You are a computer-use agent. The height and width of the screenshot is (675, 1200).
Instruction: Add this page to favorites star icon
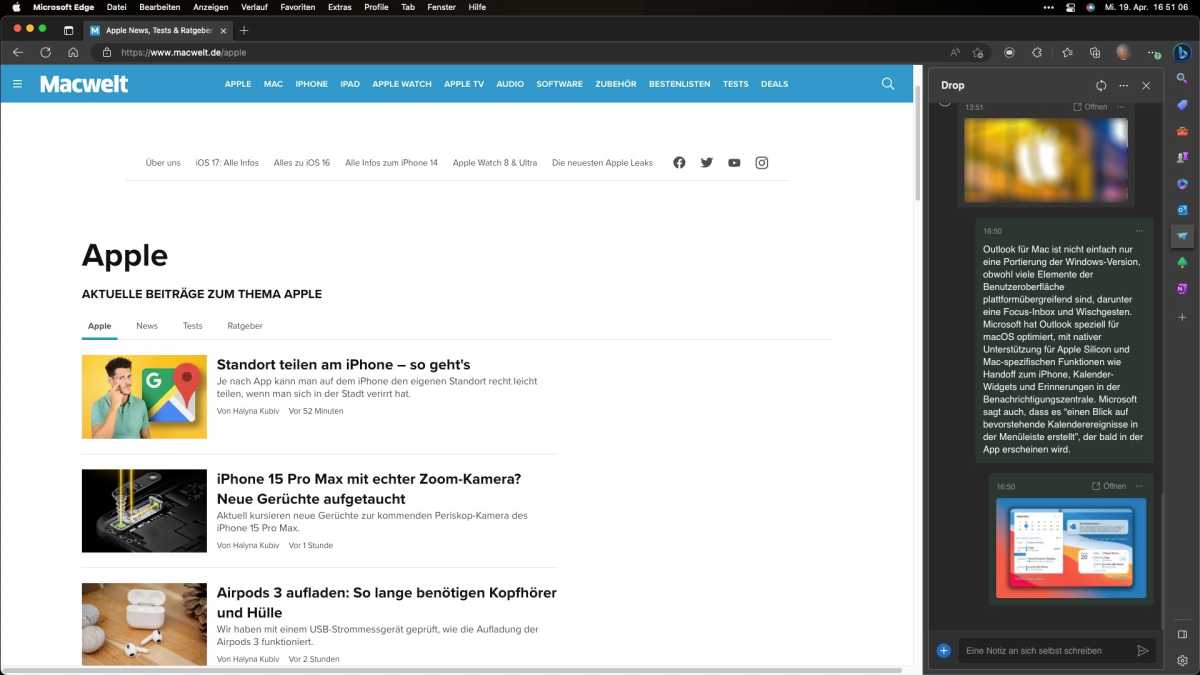(978, 52)
